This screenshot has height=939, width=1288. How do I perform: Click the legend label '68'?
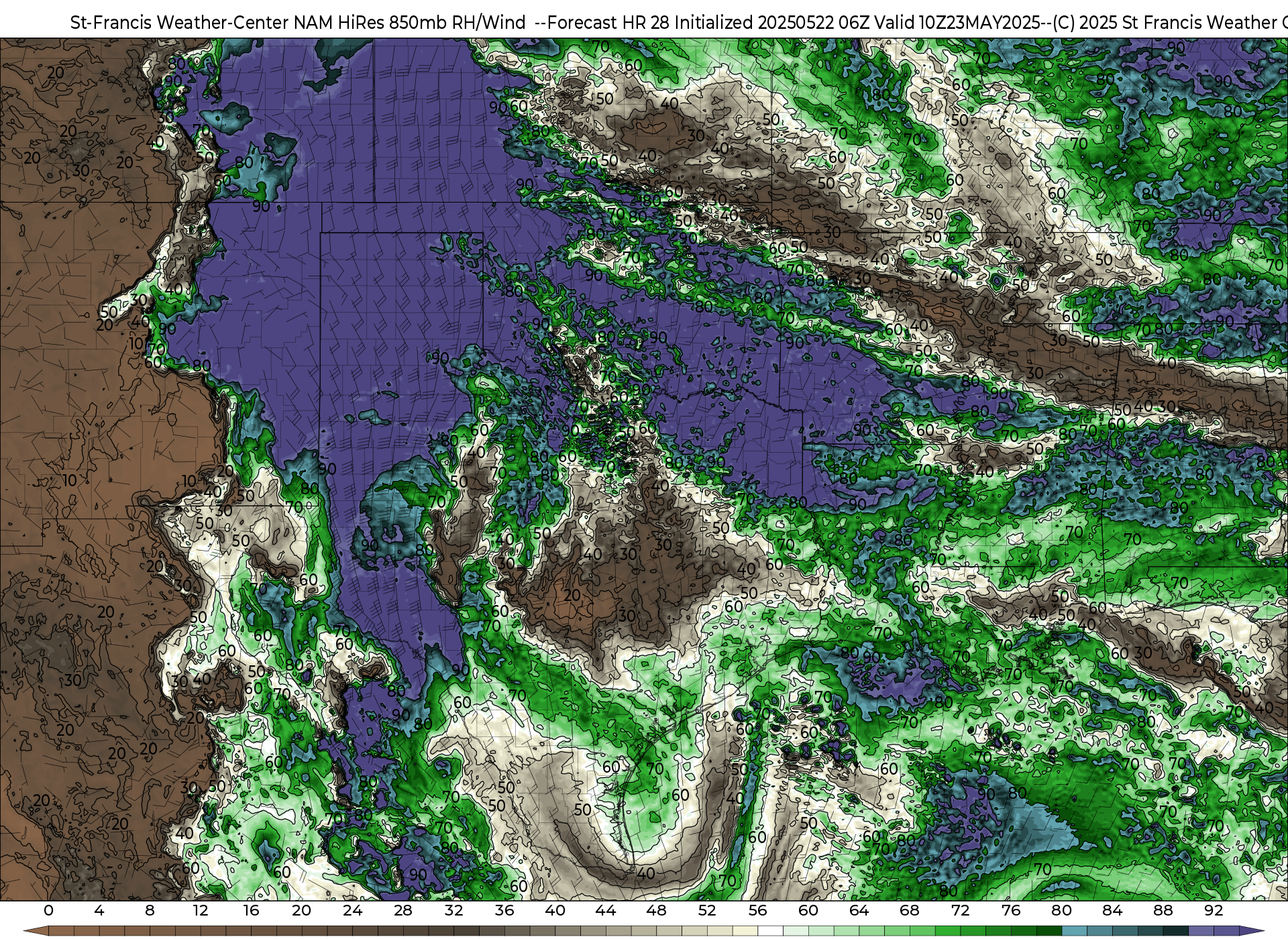(x=910, y=911)
